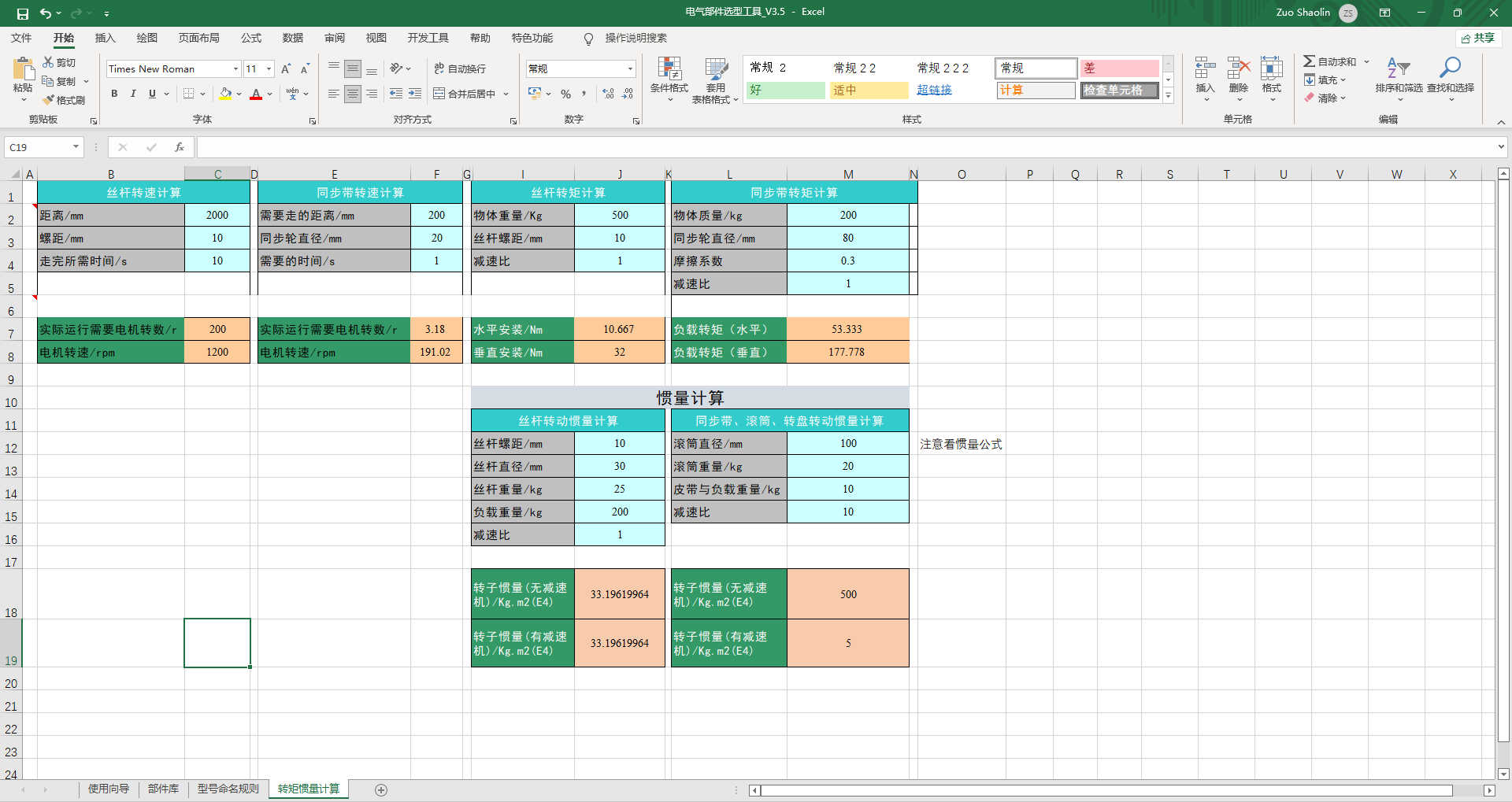
Task: Toggle Italic formatting
Action: [133, 94]
